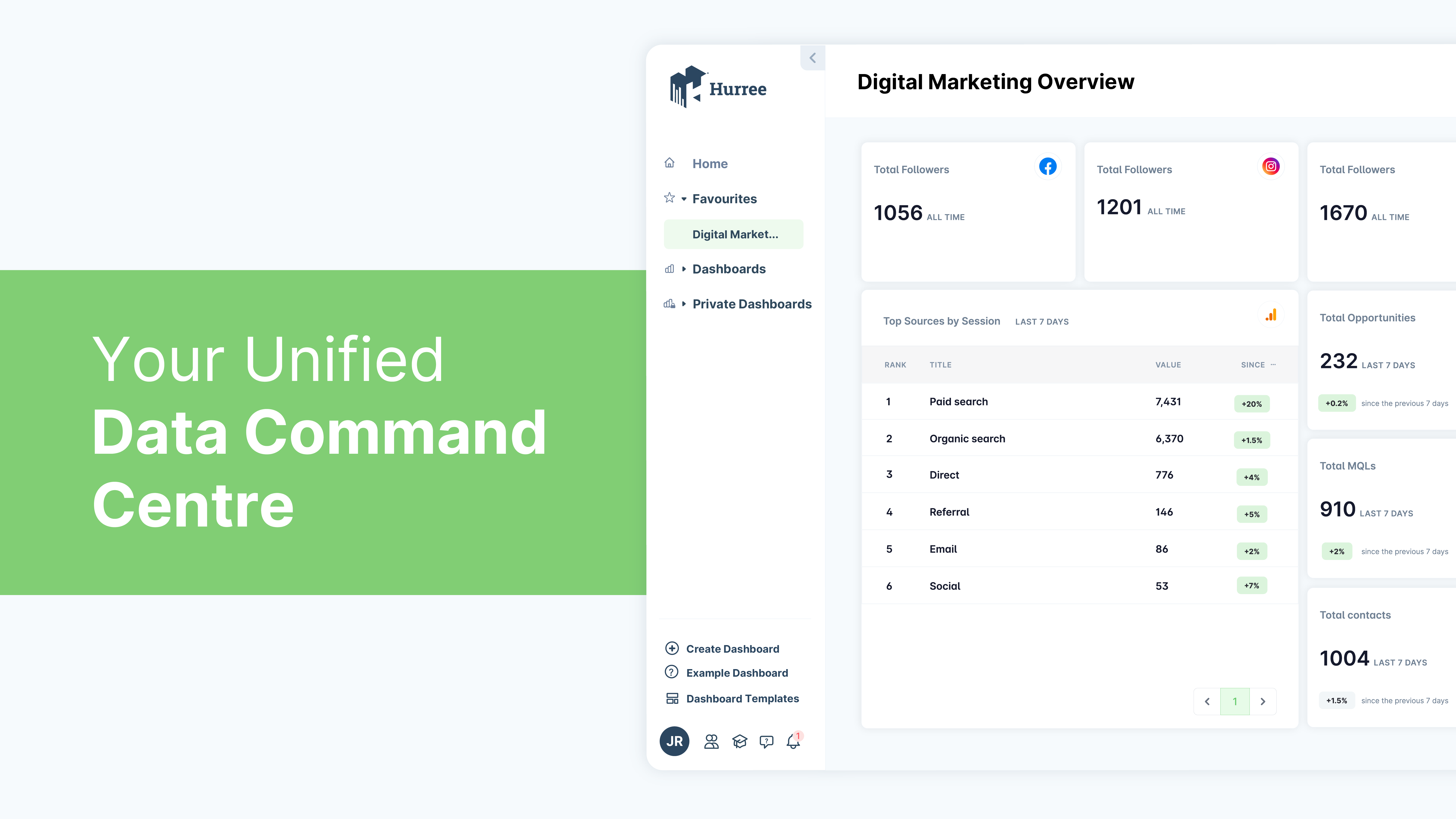Image resolution: width=1456 pixels, height=819 pixels.
Task: Collapse the sidebar with the chevron
Action: (x=813, y=58)
